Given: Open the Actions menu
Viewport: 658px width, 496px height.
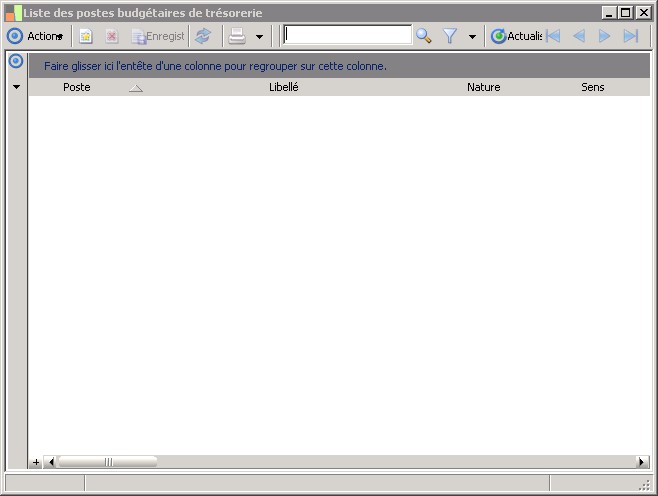Looking at the screenshot, I should point(35,36).
